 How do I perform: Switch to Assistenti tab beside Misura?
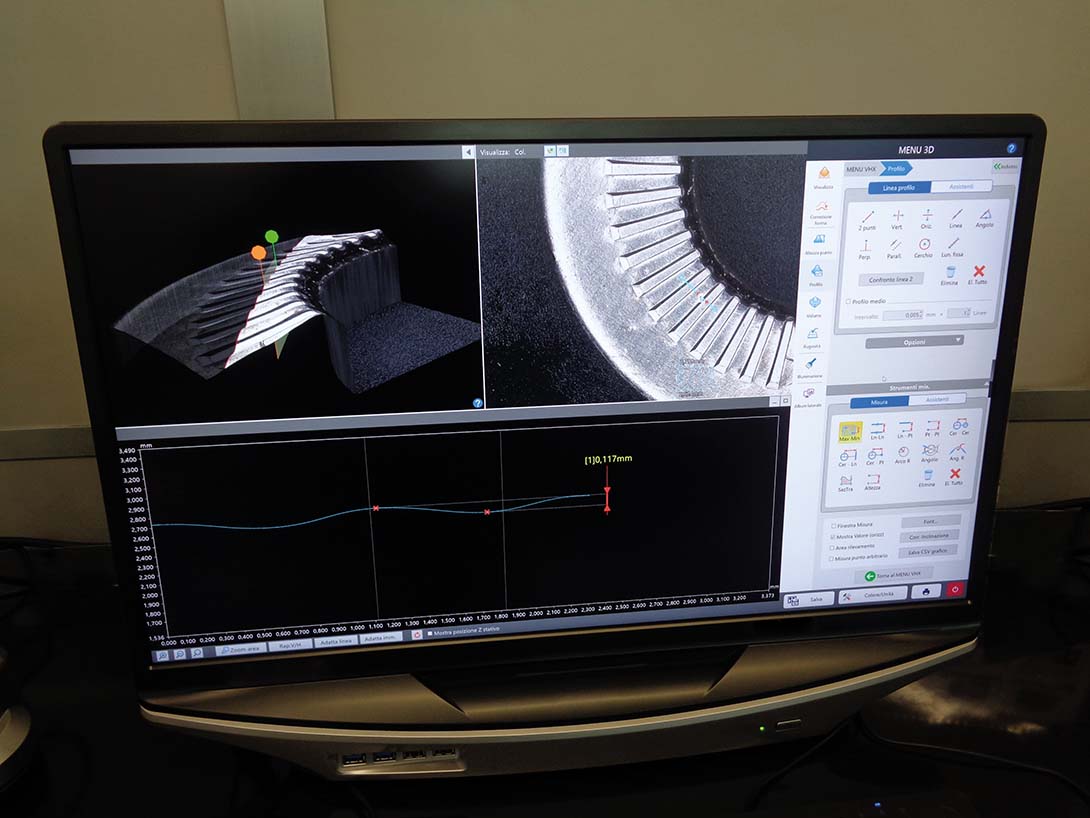pos(937,400)
